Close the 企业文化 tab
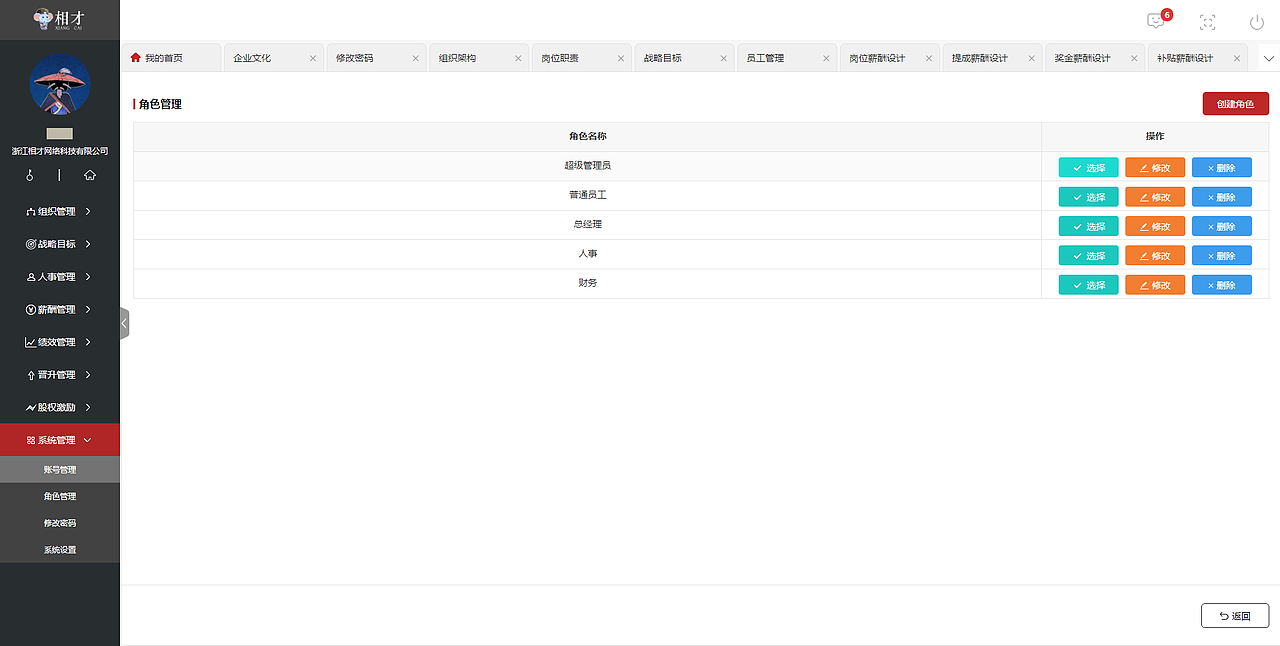The image size is (1280, 646). [313, 58]
